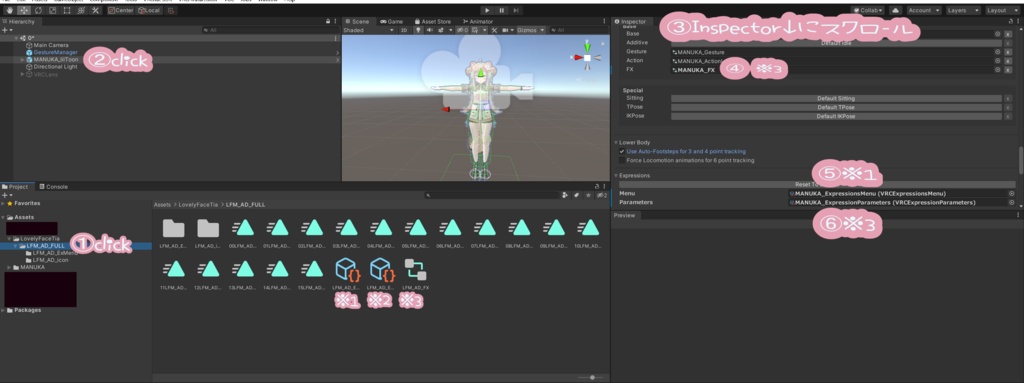Open the custom editor tools icon
This screenshot has height=383, width=1024.
pos(95,10)
